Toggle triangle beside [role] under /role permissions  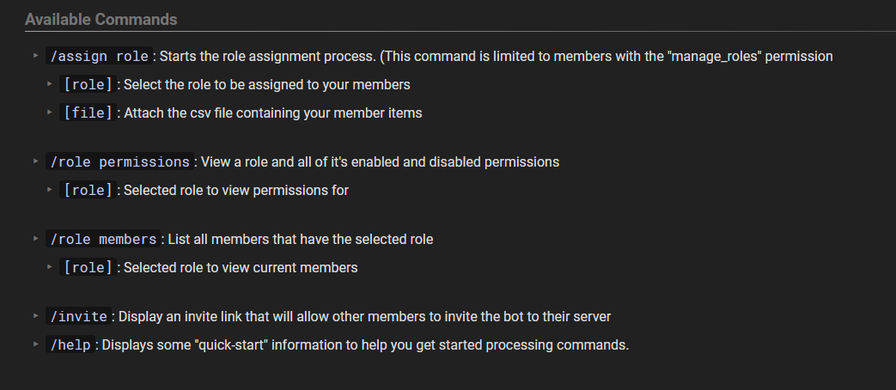tap(50, 189)
